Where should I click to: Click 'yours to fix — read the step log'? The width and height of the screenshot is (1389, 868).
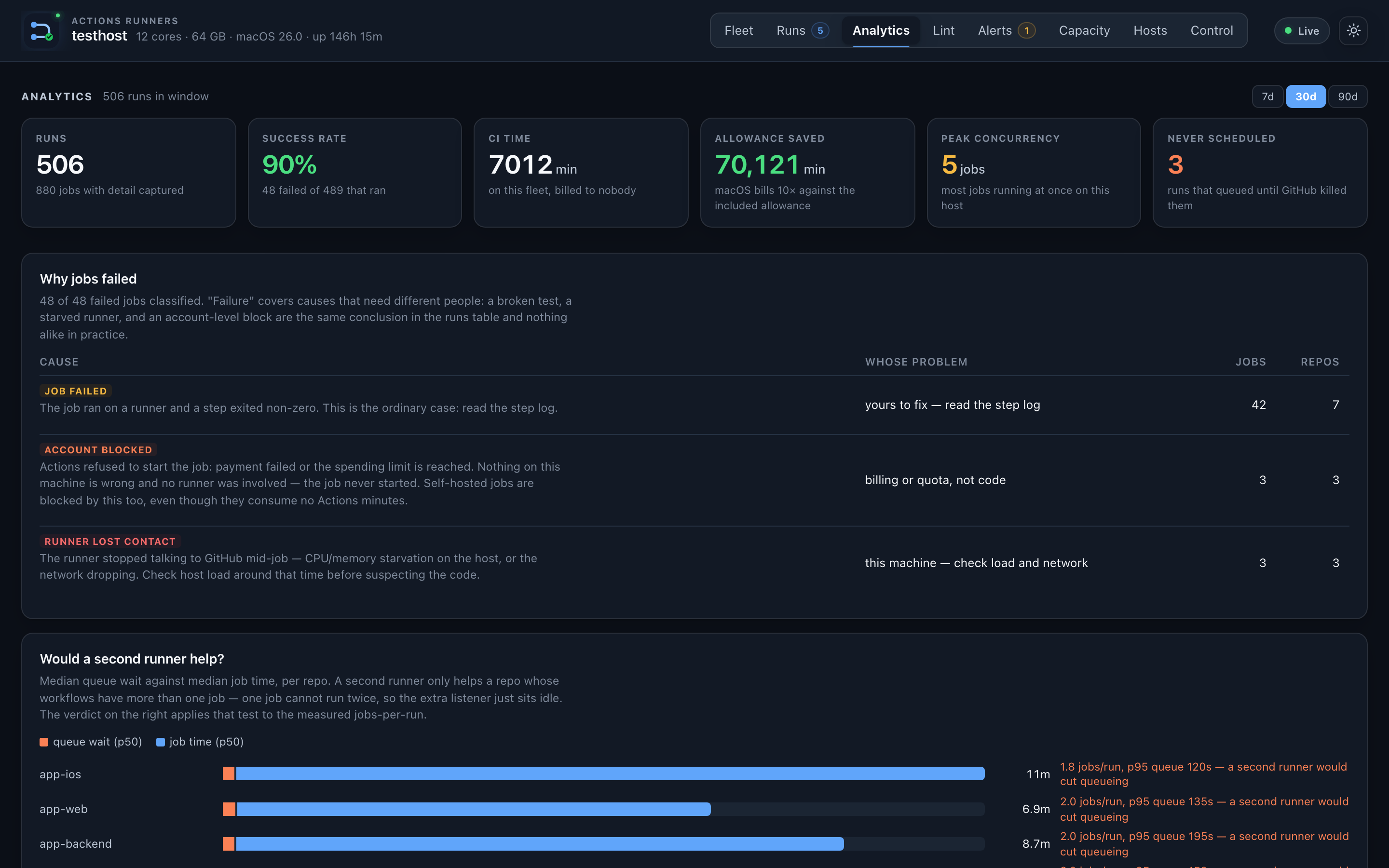(952, 405)
